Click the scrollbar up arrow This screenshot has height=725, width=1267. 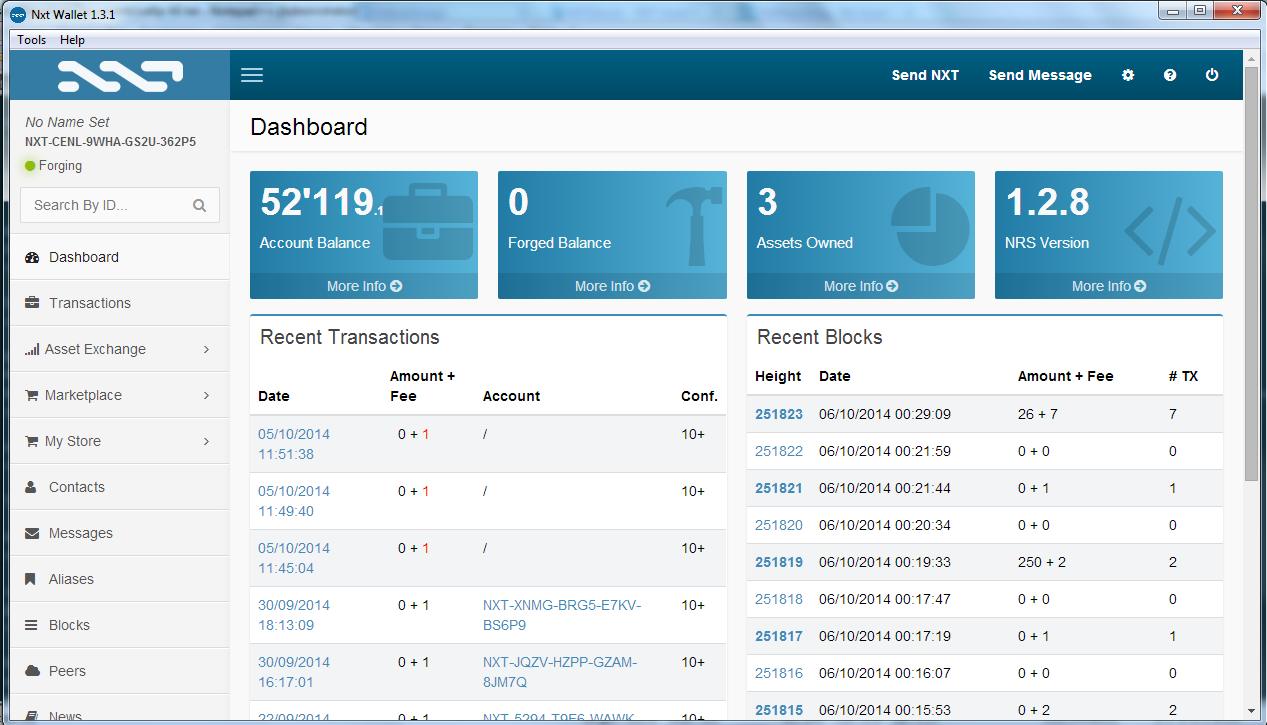pos(1251,58)
